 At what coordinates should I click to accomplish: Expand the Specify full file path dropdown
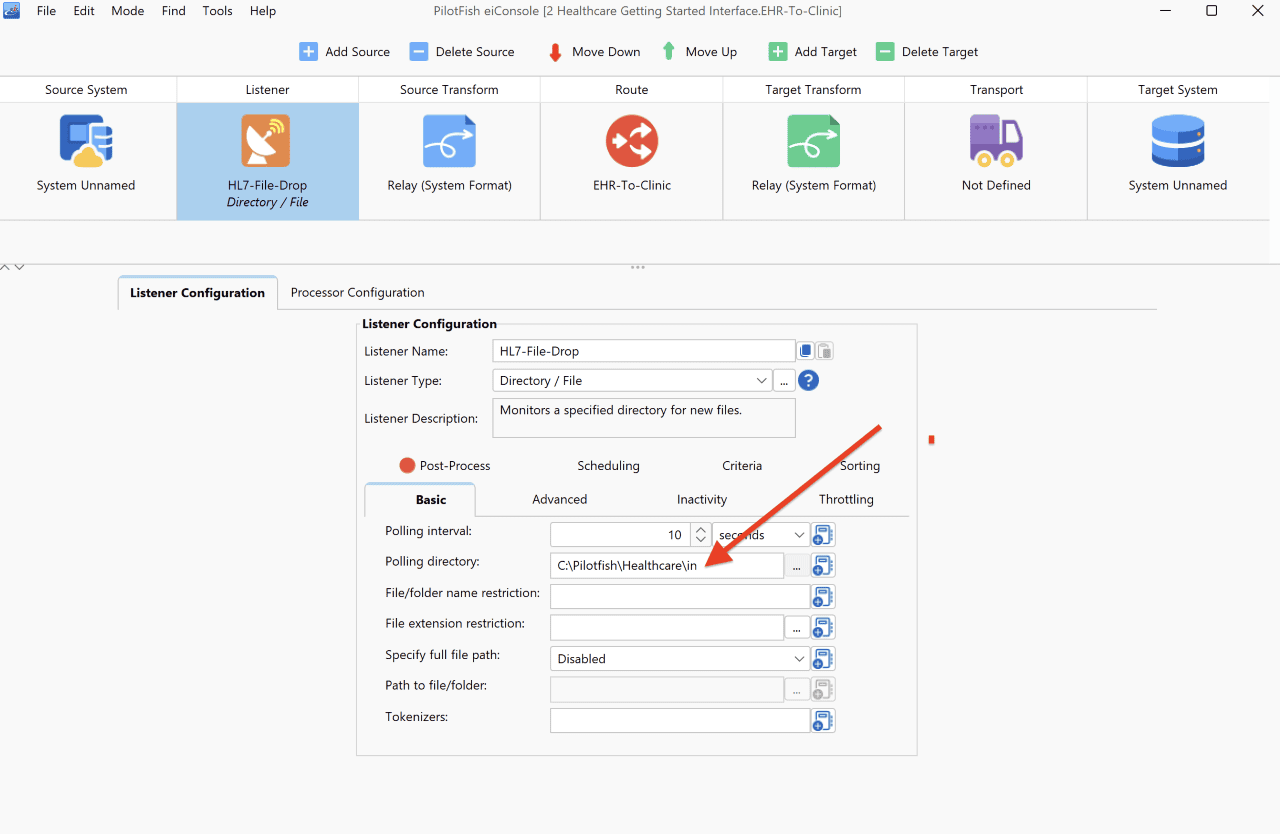coord(680,659)
